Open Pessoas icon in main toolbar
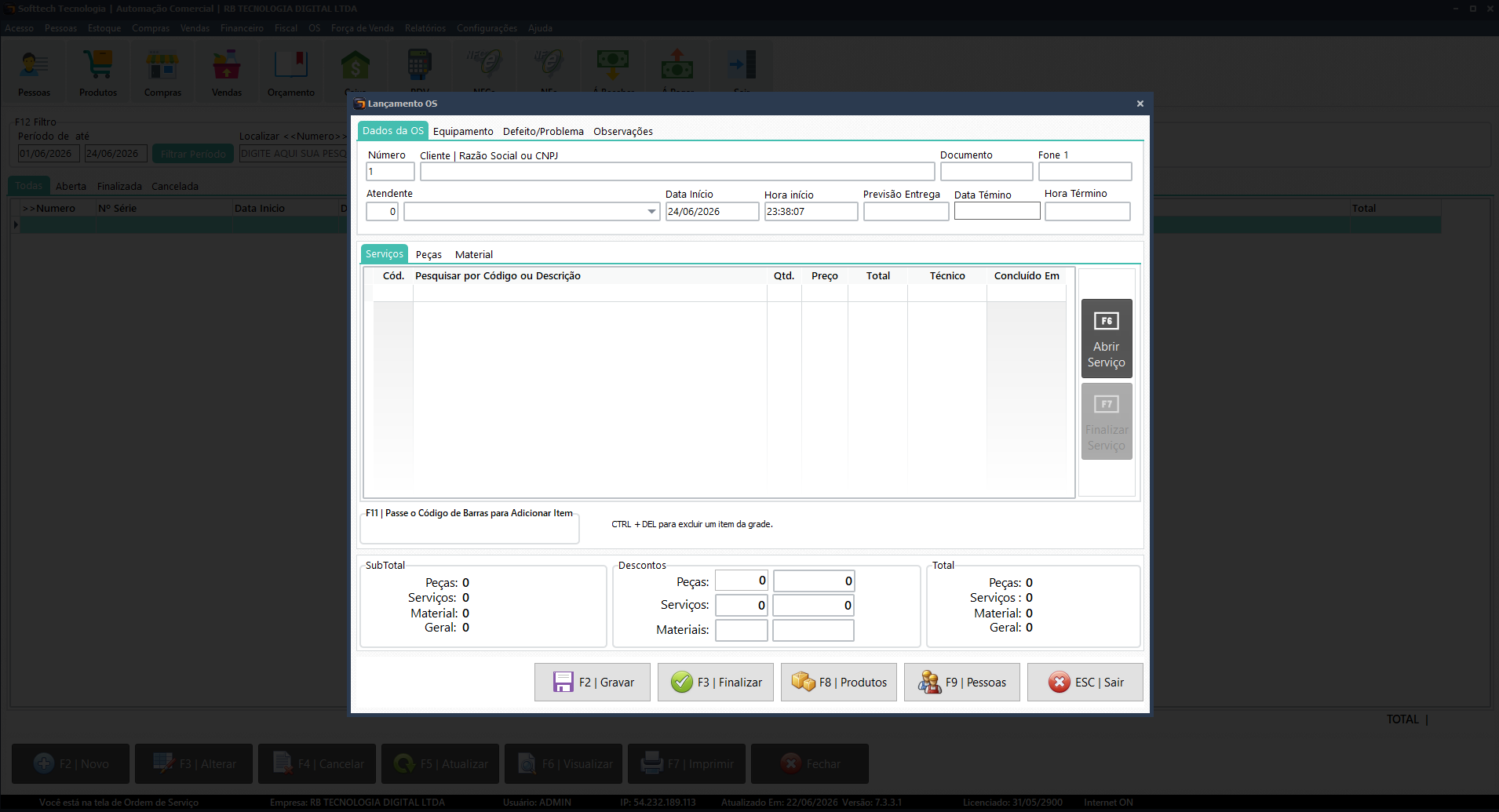Screen dimensions: 1499x812 point(34,72)
